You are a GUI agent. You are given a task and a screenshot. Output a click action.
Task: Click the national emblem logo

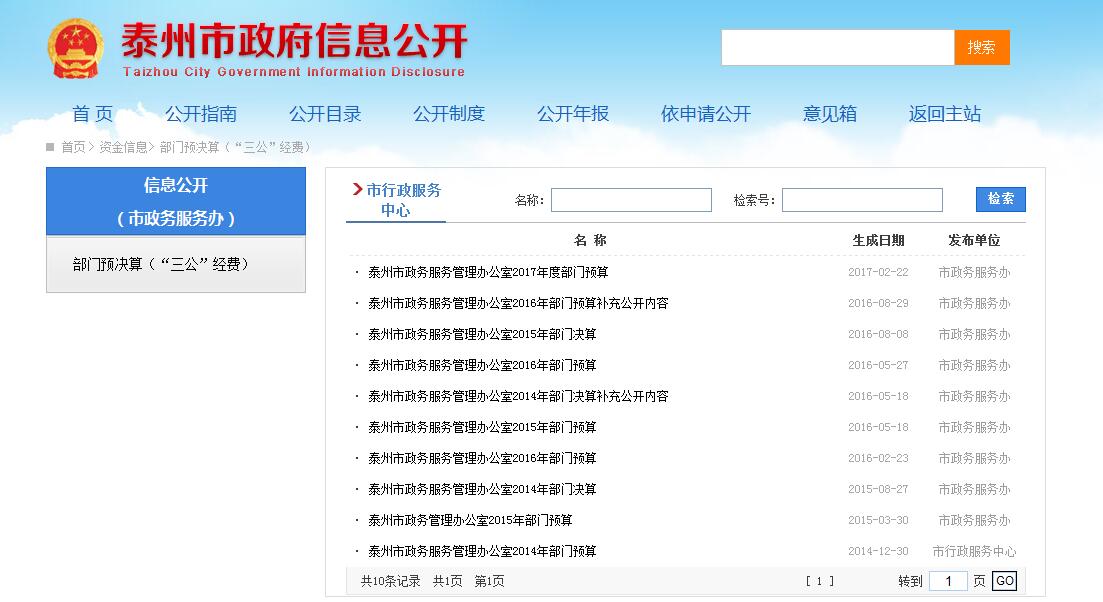[75, 47]
